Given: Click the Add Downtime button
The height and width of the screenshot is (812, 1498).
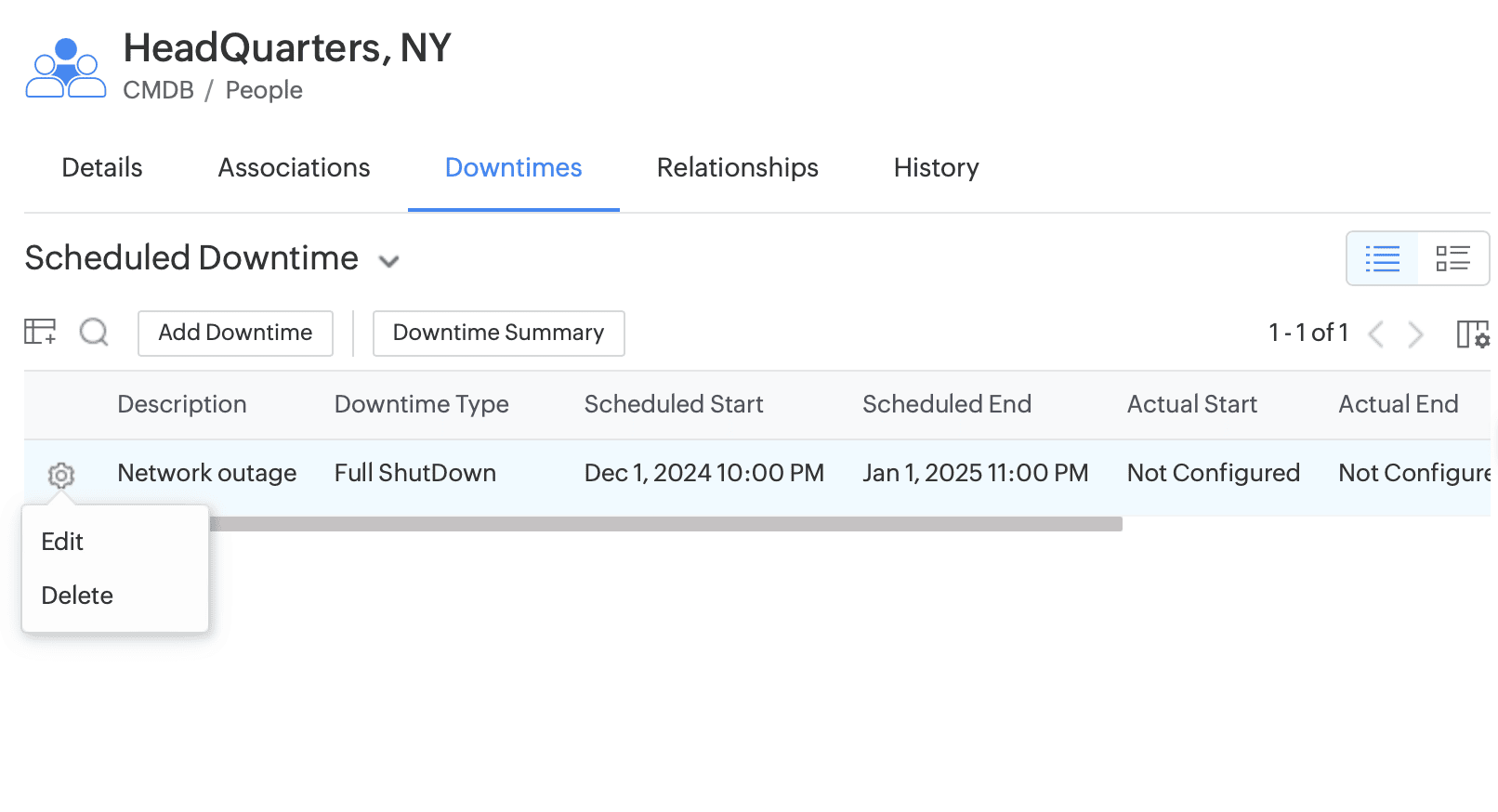Looking at the screenshot, I should 235,333.
